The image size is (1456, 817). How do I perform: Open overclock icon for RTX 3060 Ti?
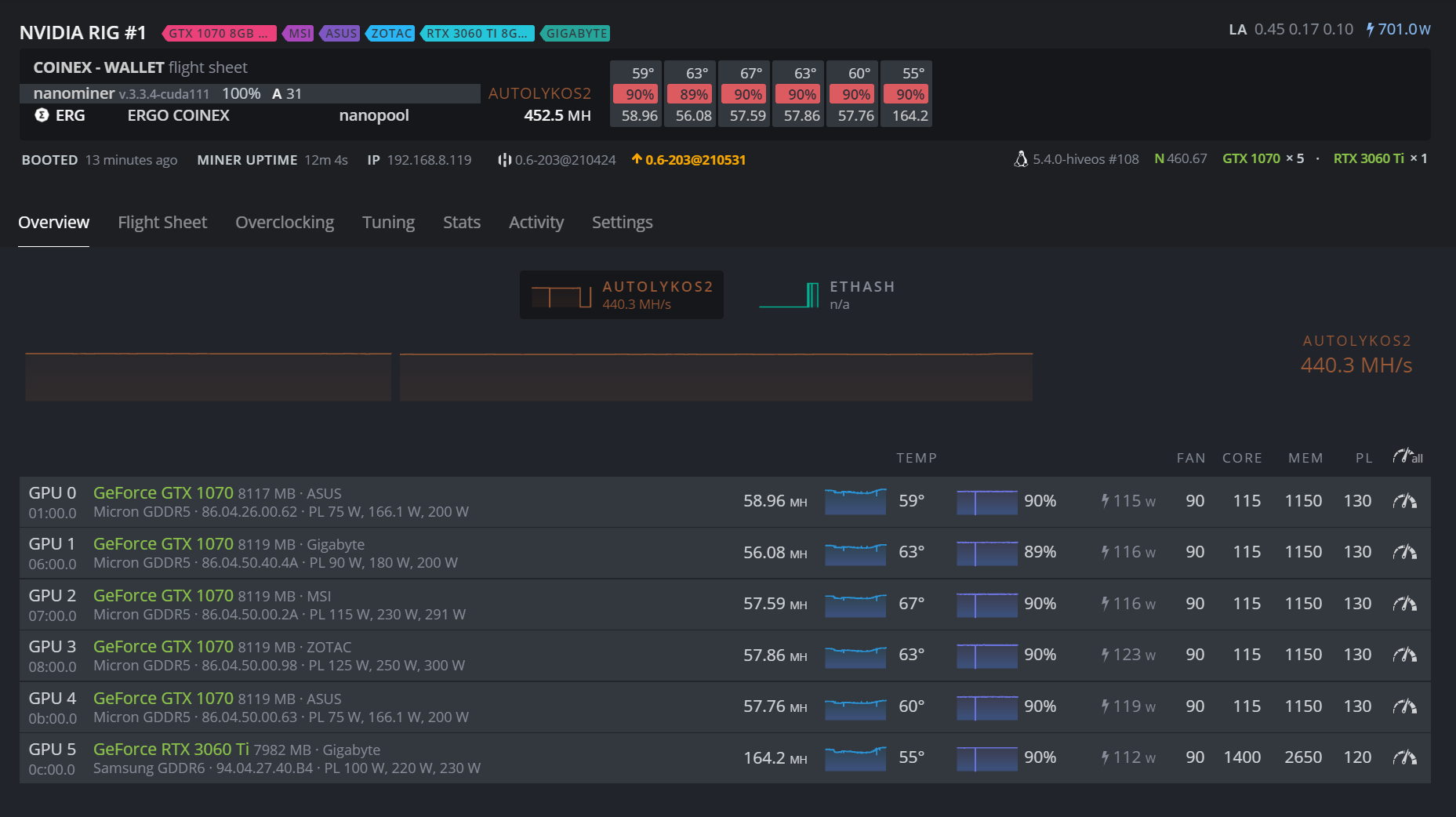coord(1404,757)
